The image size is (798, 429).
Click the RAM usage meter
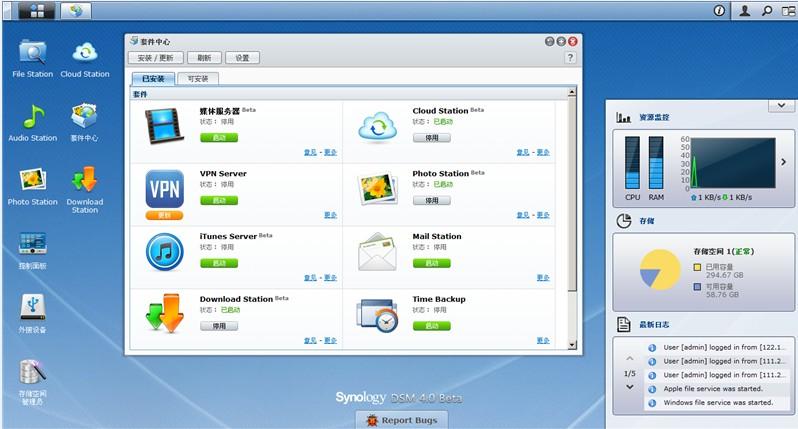click(656, 163)
